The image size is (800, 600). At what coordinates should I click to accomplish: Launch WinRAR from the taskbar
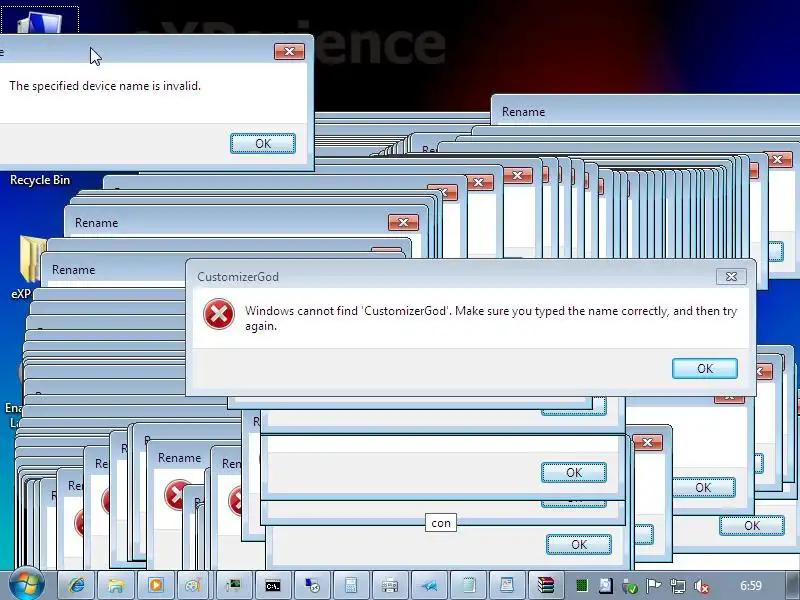pos(545,585)
